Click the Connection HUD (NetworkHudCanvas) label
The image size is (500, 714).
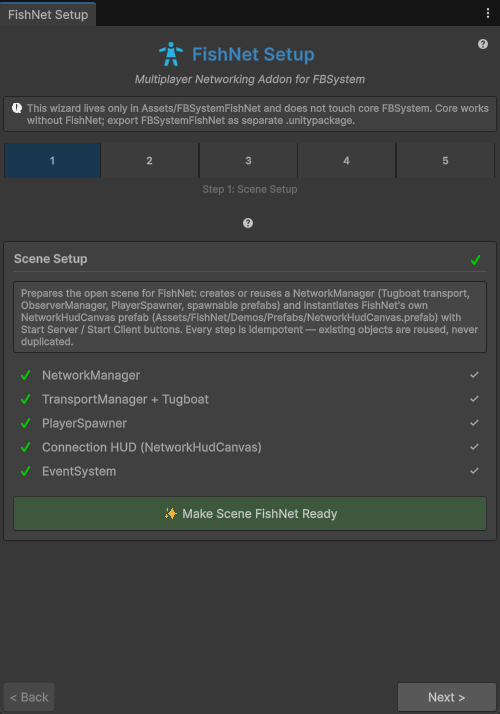pyautogui.click(x=152, y=447)
